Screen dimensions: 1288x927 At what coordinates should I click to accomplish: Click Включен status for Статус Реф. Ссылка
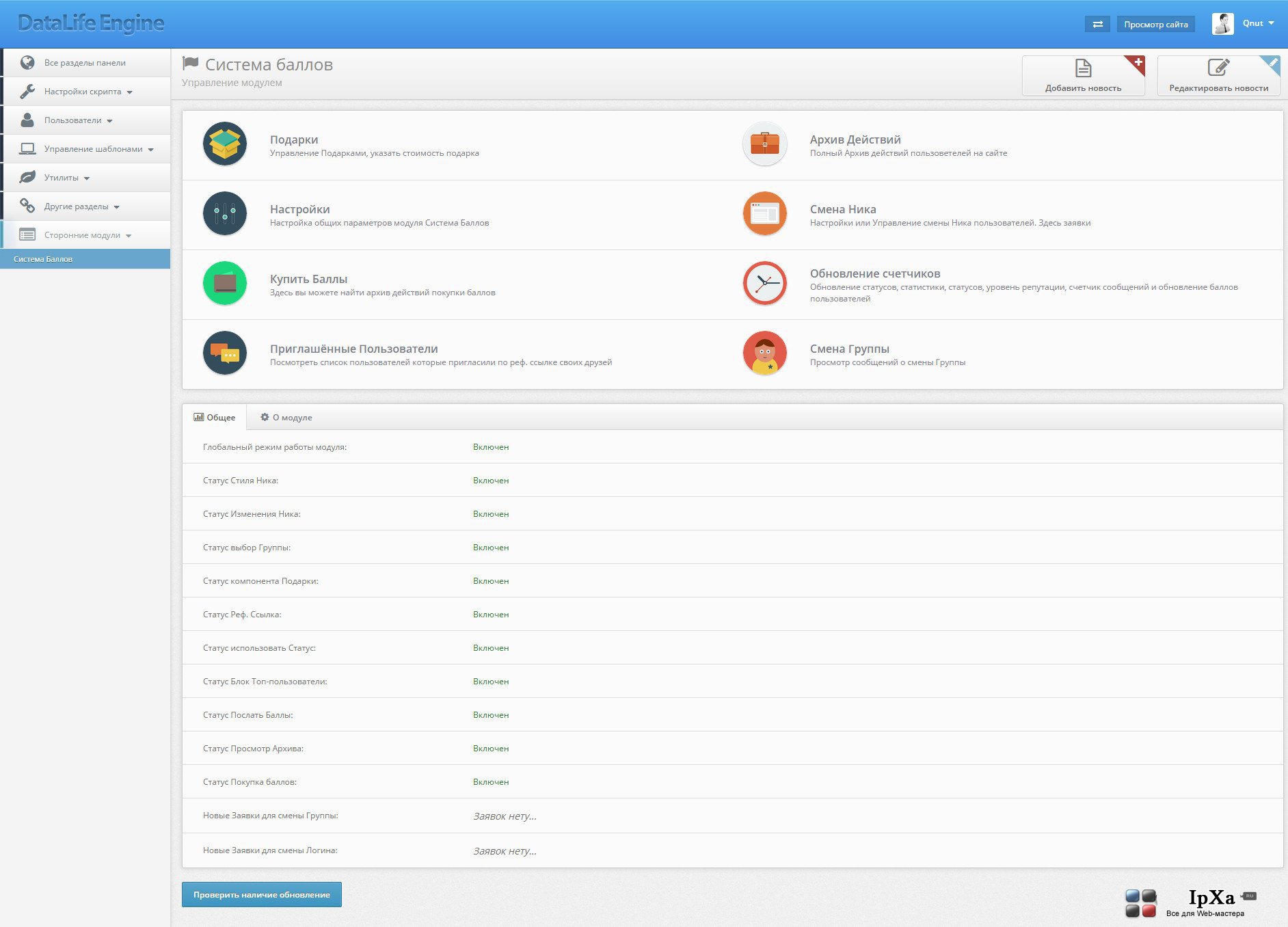[x=491, y=615]
